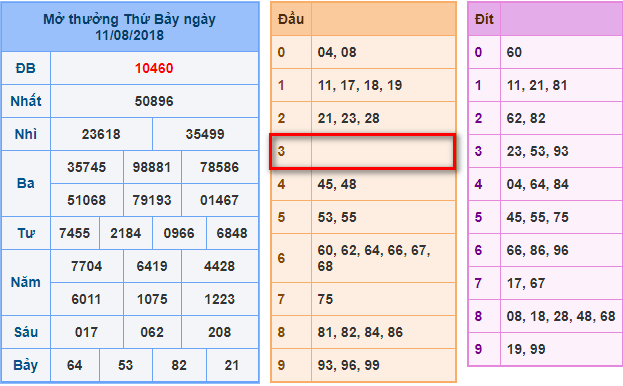Select Đít row values 45, 55, 75
Image resolution: width=623 pixels, height=386 pixels.
537,217
